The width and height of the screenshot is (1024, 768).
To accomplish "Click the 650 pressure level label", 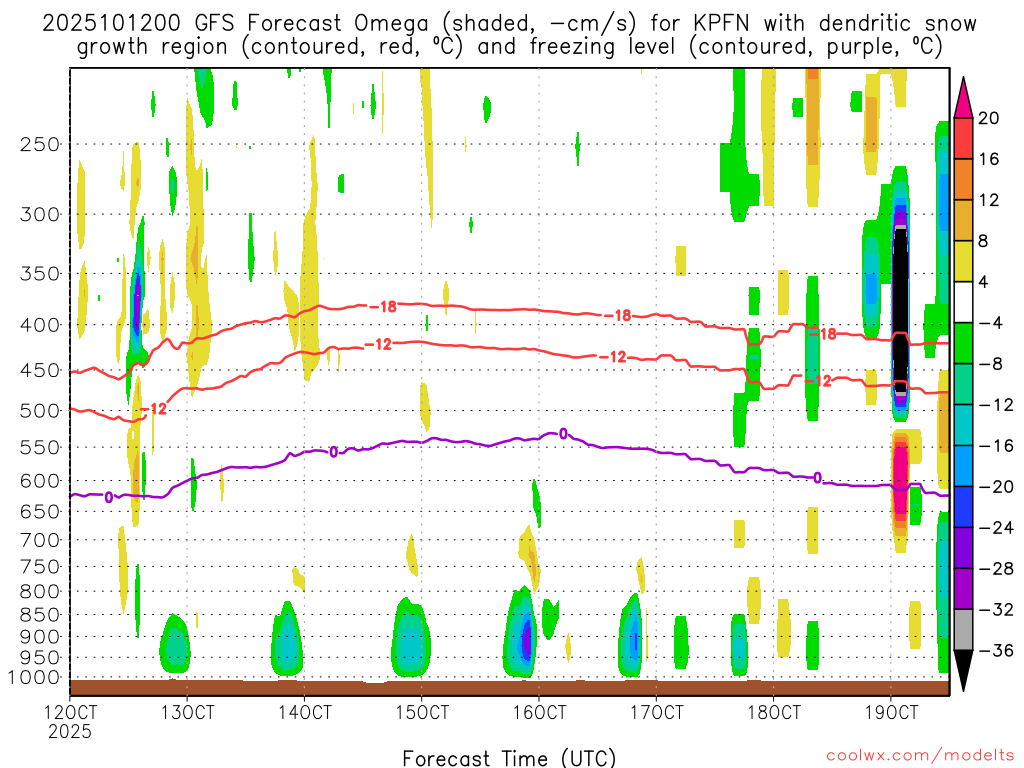I will pyautogui.click(x=40, y=512).
